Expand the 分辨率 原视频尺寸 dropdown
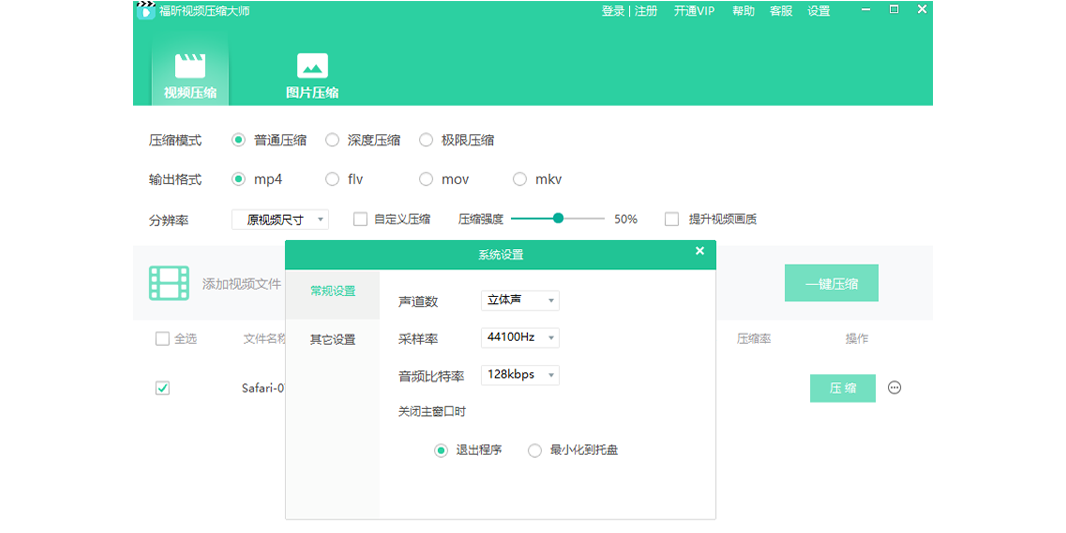This screenshot has width=1066, height=533. (280, 219)
